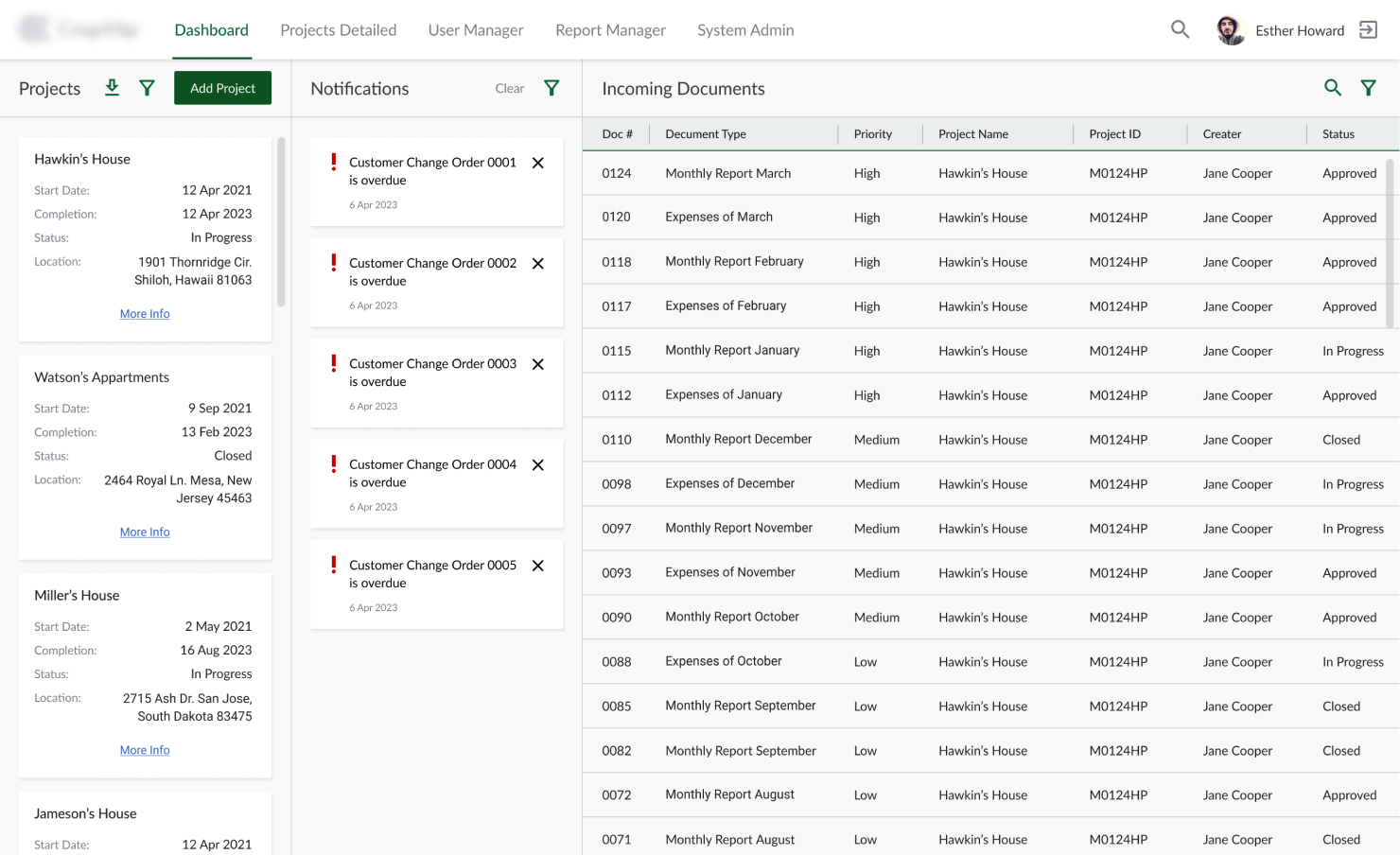This screenshot has height=855, width=1400.
Task: Open Esther Howard's profile avatar
Action: click(1230, 30)
